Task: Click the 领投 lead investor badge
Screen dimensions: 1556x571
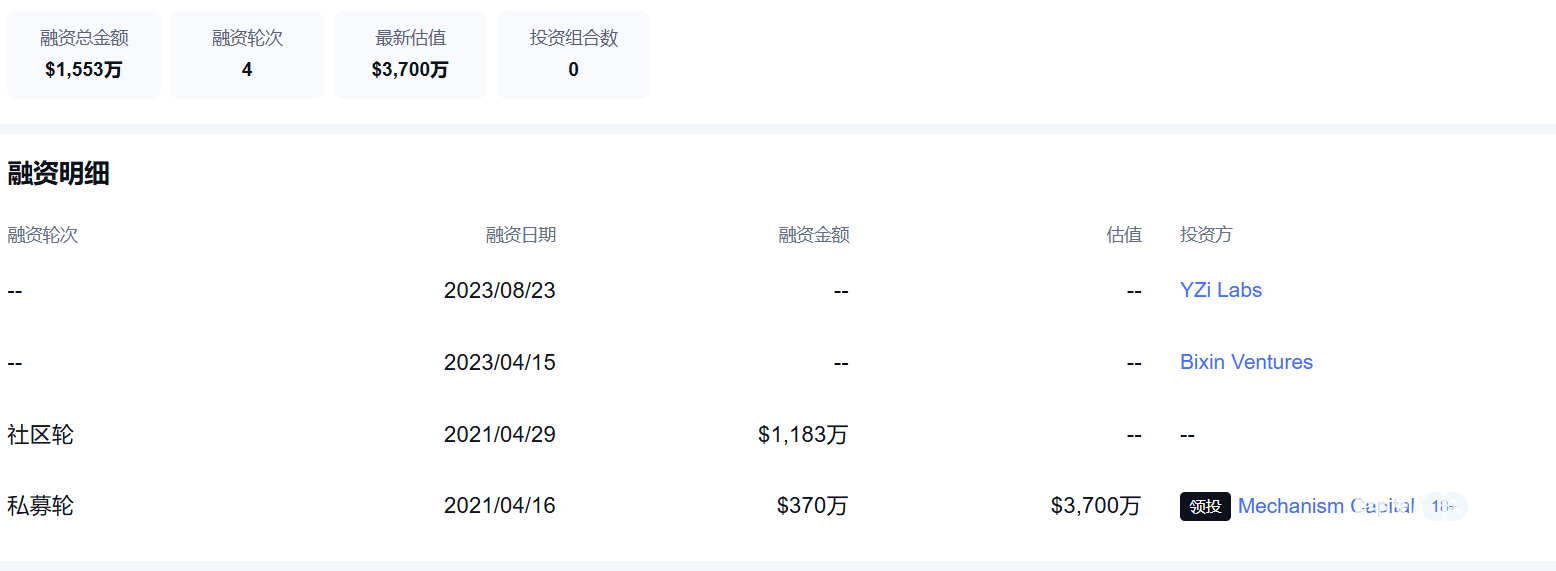Action: (1205, 507)
